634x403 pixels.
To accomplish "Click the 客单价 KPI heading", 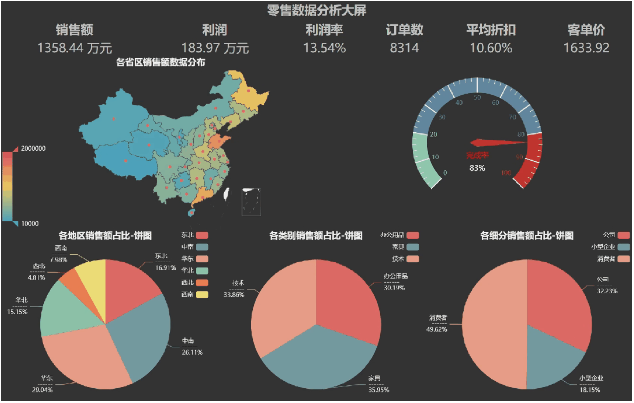I will 587,30.
